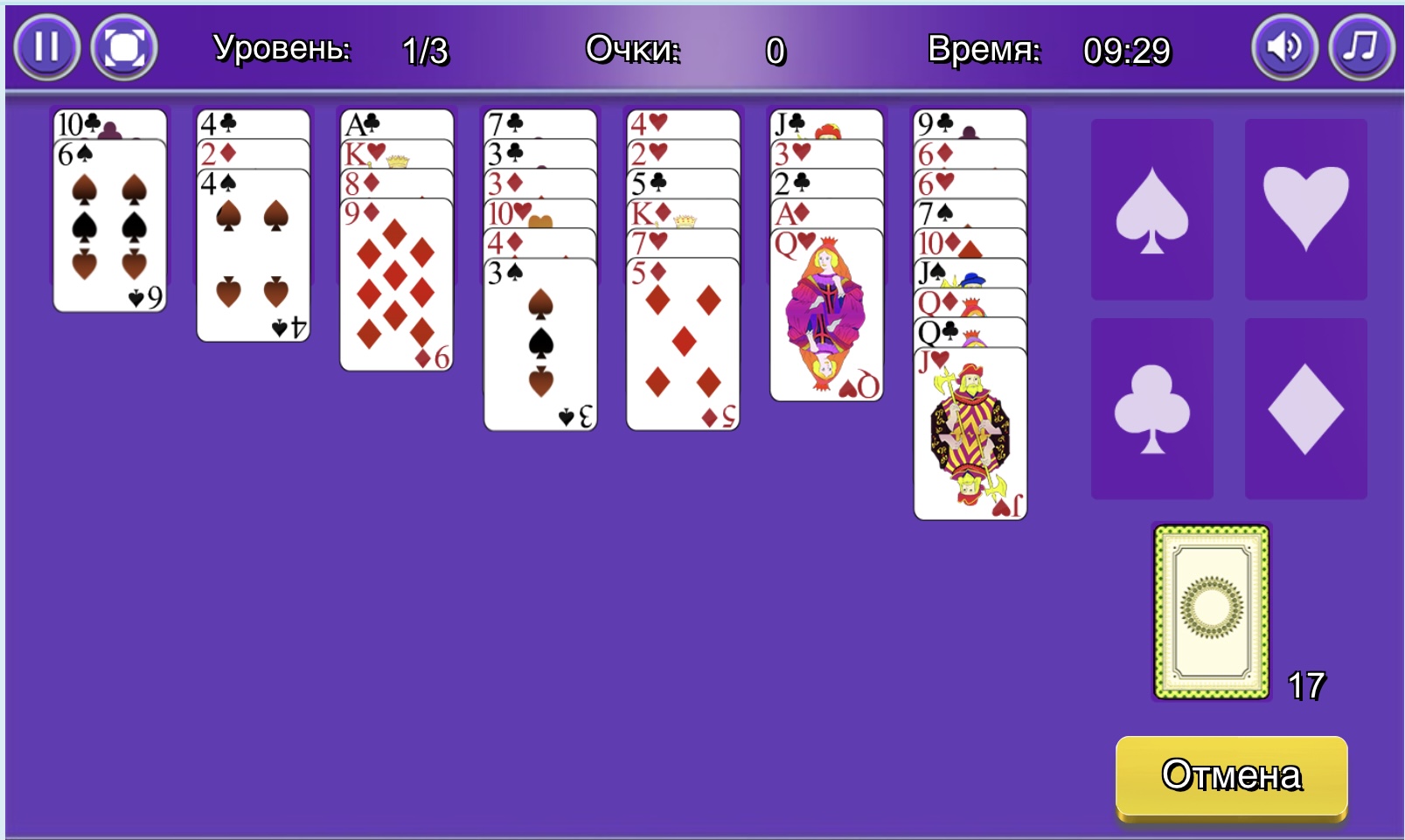Viewport: 1405px width, 840px height.
Task: Click the spades foundation pile
Action: click(1152, 210)
